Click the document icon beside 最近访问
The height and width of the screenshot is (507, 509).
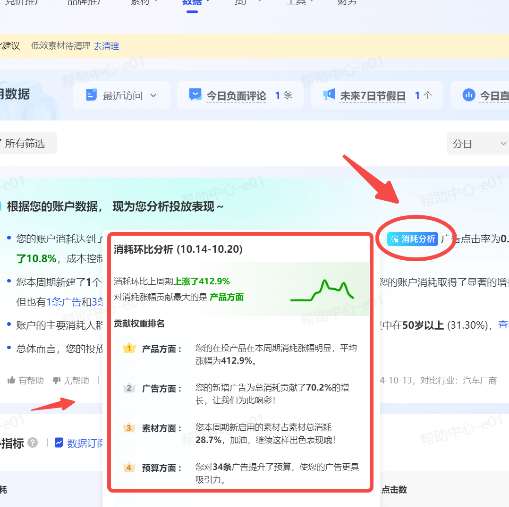[91, 95]
